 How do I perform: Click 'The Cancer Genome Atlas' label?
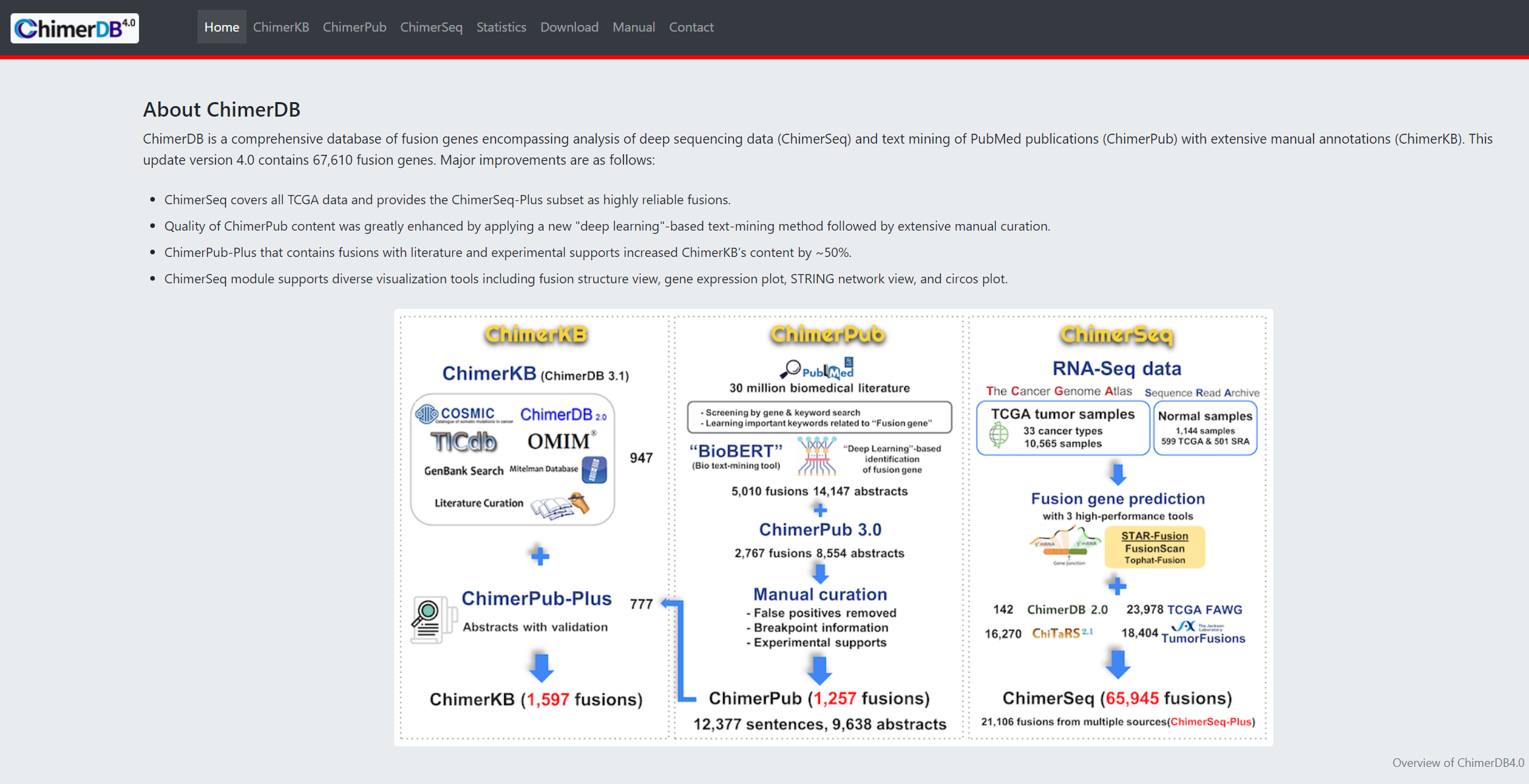point(1058,391)
